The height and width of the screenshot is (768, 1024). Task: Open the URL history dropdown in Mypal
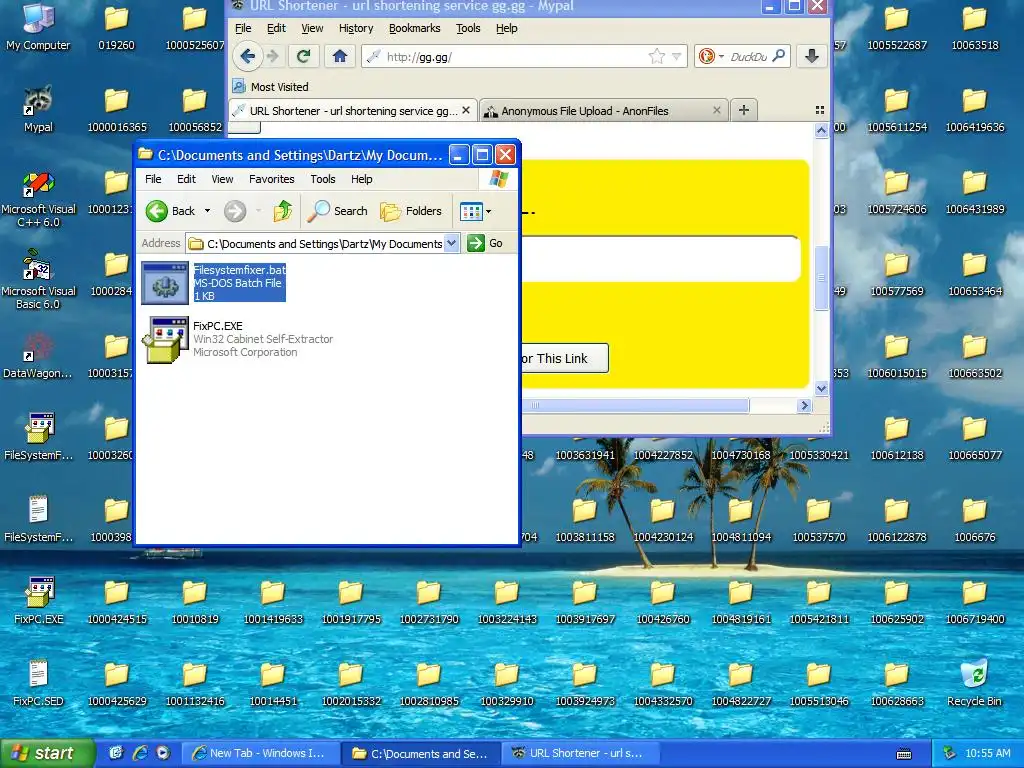click(677, 57)
